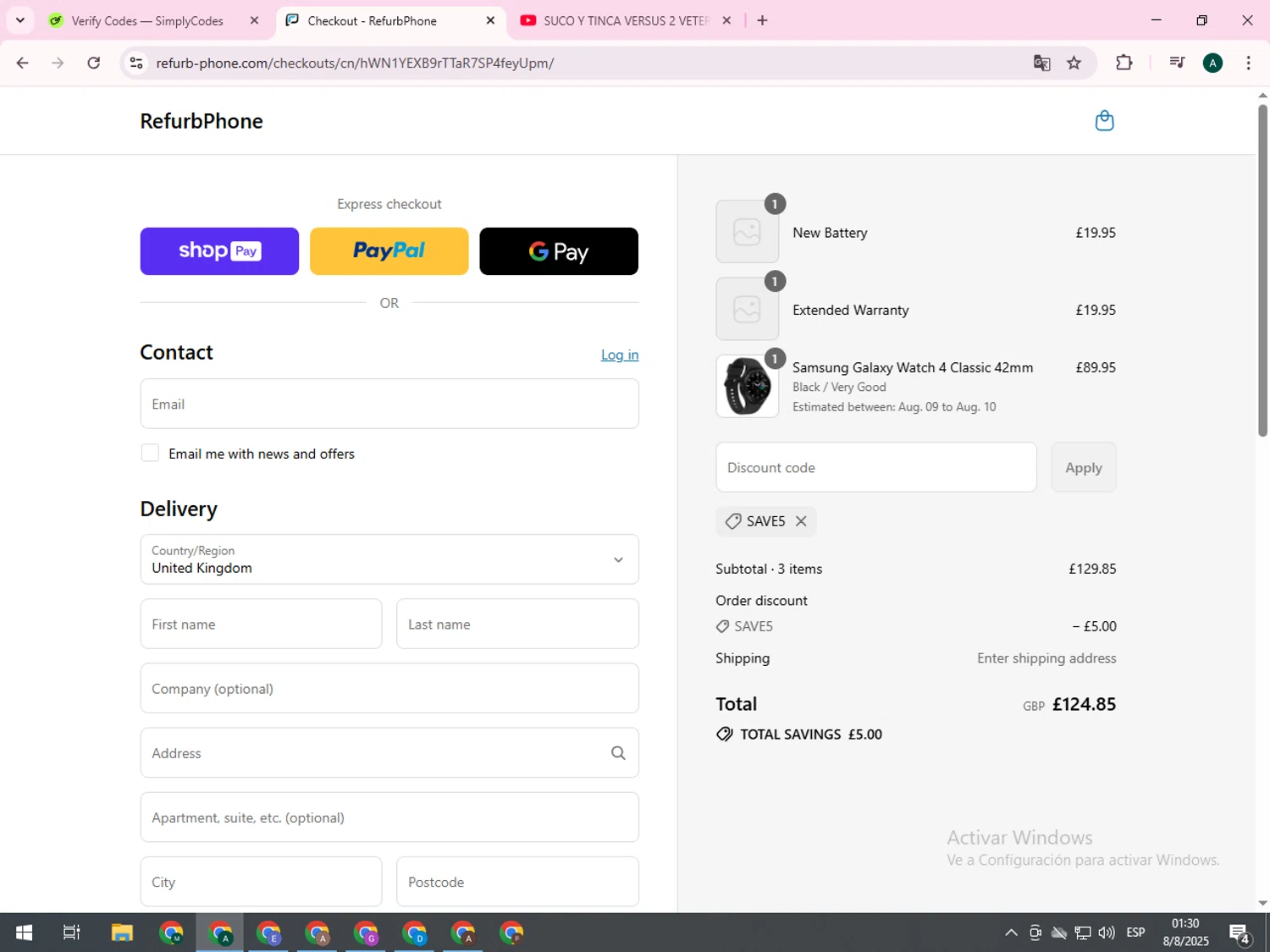Open Windows Start menu

[x=24, y=933]
